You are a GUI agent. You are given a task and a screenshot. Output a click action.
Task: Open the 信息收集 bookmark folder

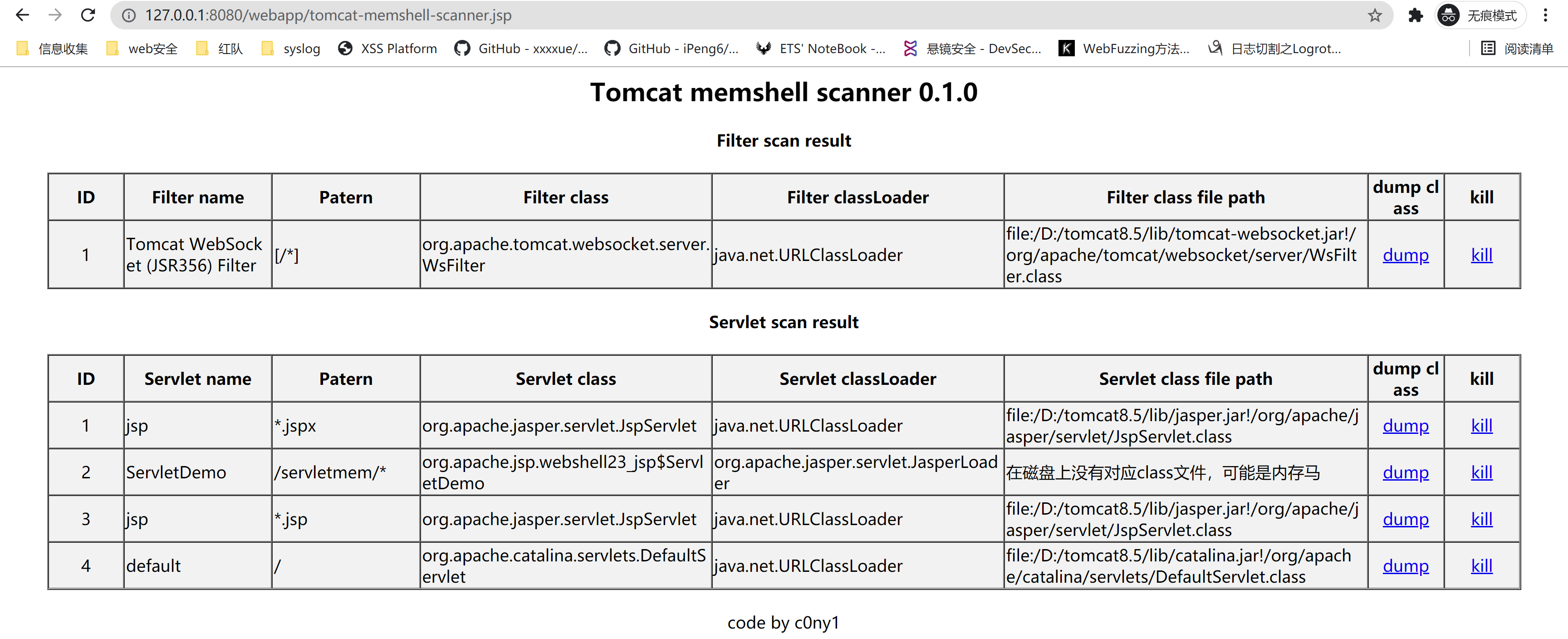(53, 49)
